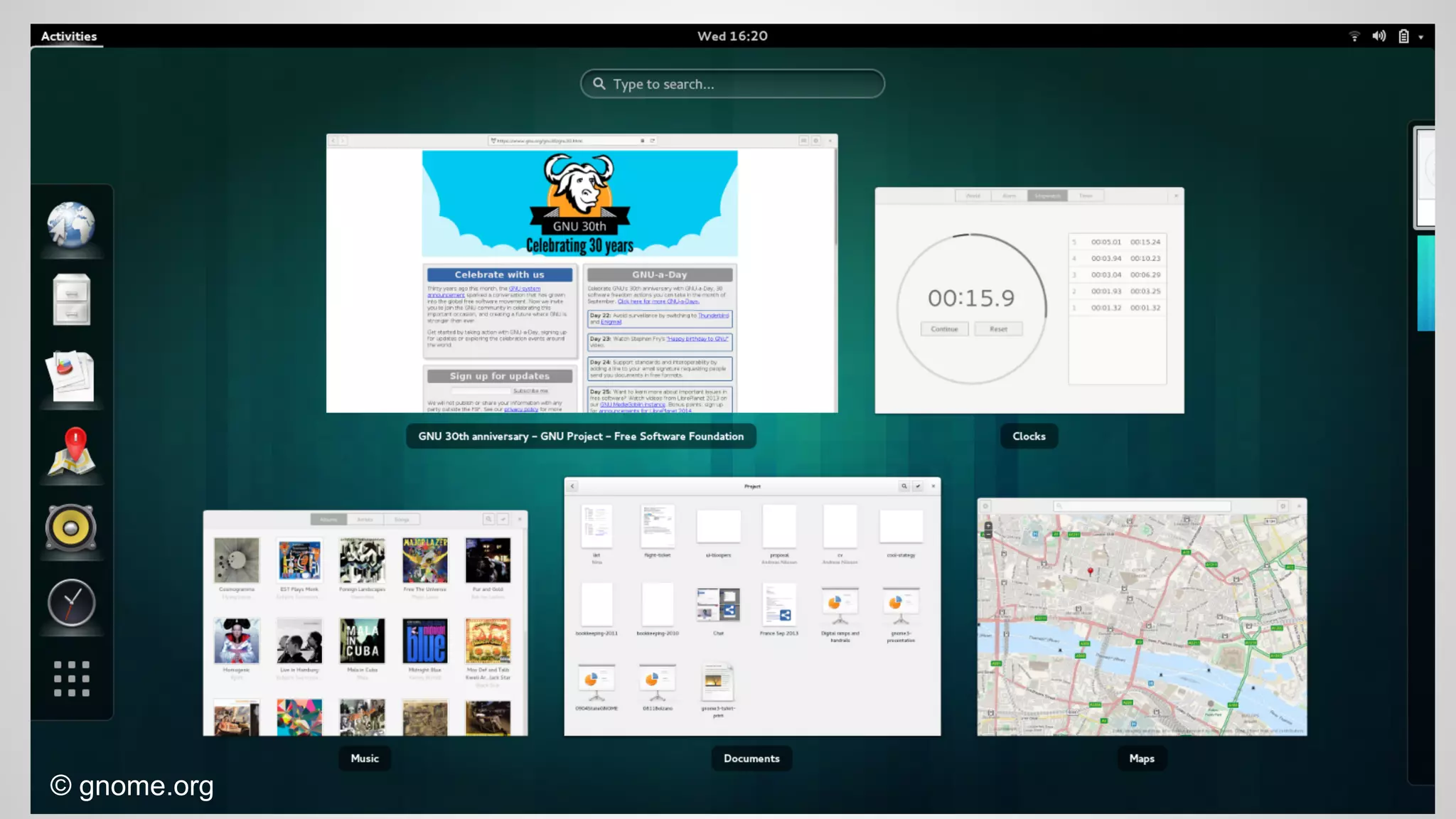Launch Maps from the dock
Image resolution: width=1456 pixels, height=819 pixels.
(71, 452)
